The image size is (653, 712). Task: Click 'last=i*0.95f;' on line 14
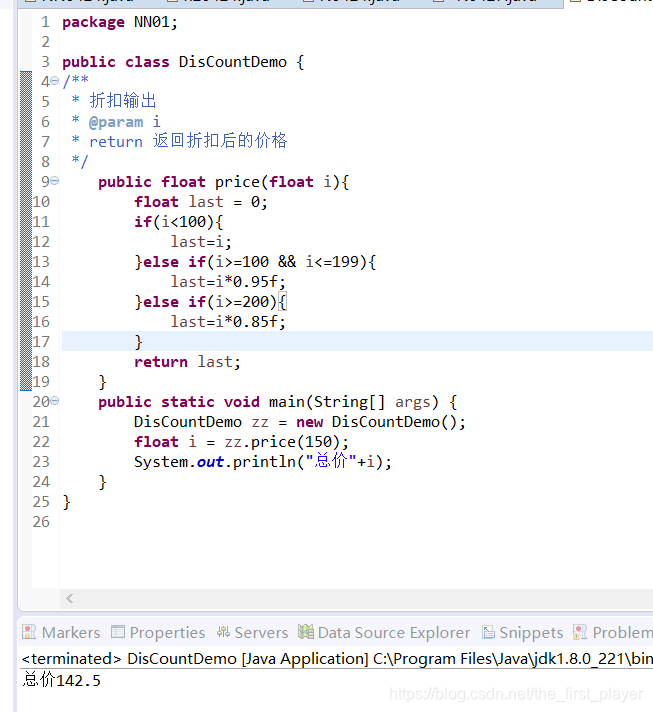pyautogui.click(x=228, y=282)
